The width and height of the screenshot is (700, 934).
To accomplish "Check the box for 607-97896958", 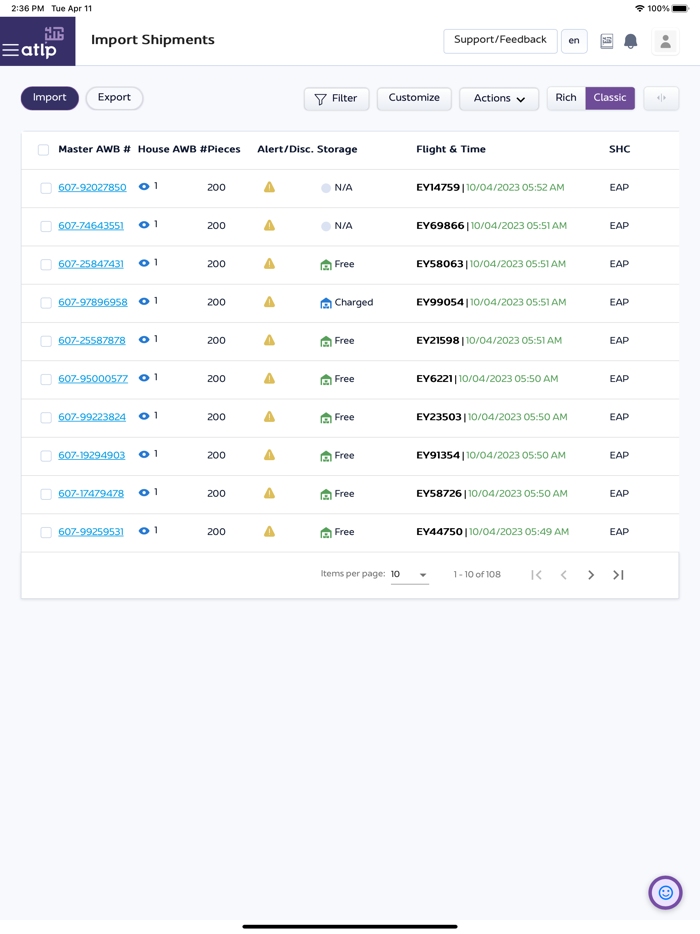I will (x=46, y=303).
